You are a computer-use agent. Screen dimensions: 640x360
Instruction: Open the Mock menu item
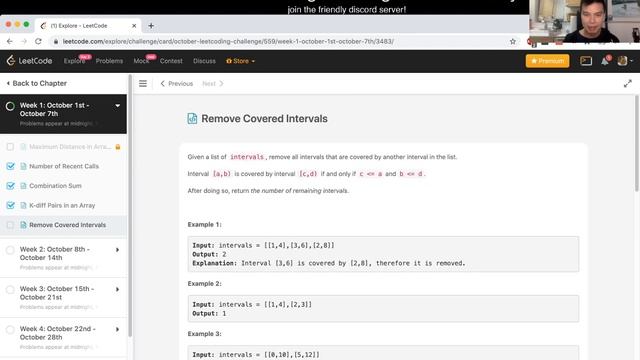[141, 61]
